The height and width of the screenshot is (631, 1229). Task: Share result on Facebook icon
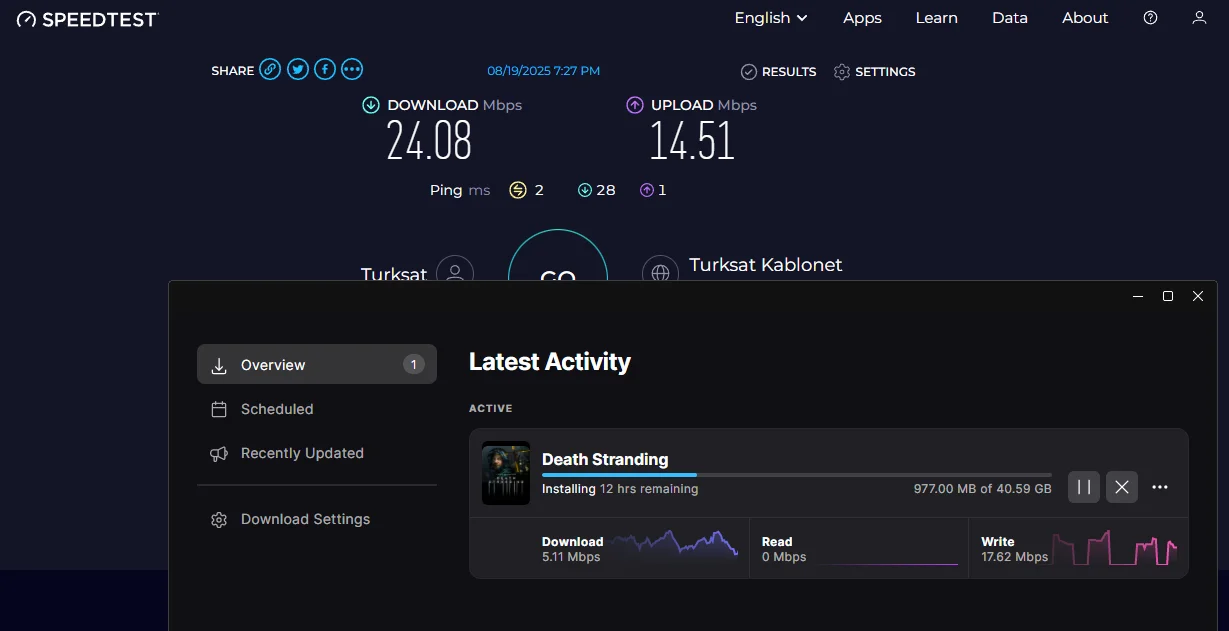pyautogui.click(x=324, y=70)
